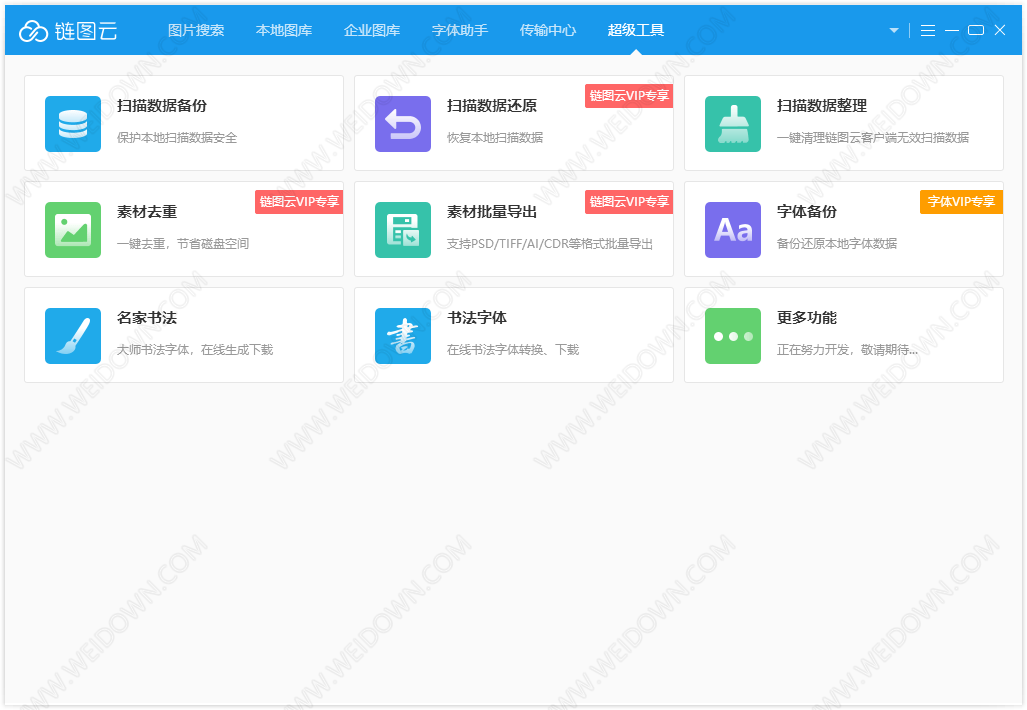Go to 字体助手 tab

[460, 30]
